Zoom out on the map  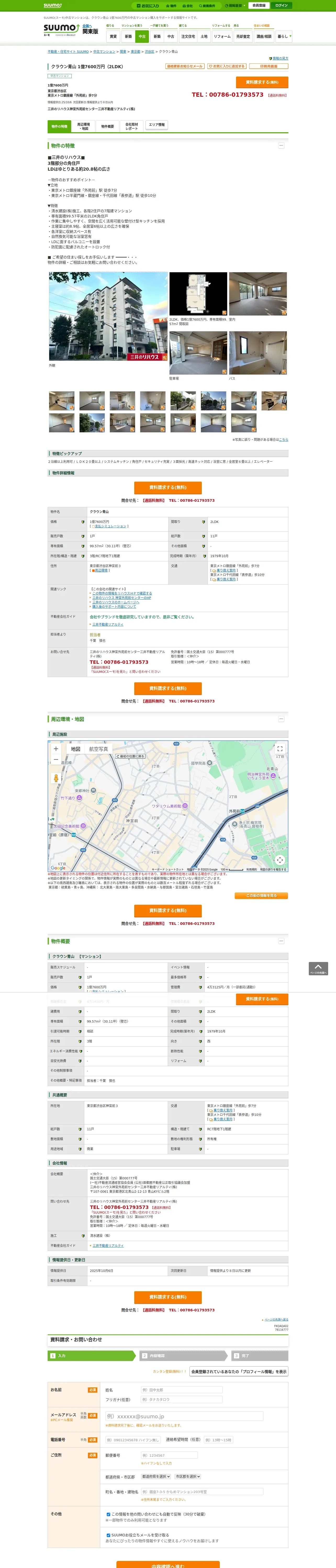(56, 760)
